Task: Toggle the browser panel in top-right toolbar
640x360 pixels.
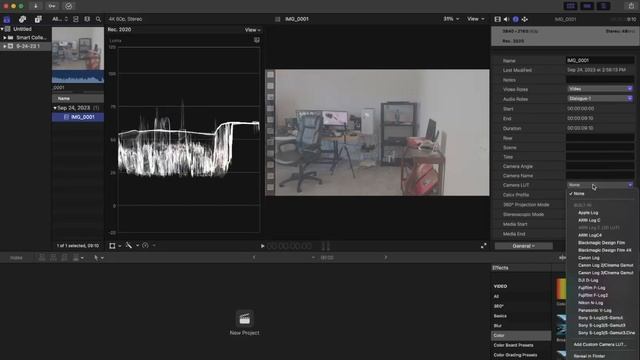Action: pyautogui.click(x=570, y=6)
